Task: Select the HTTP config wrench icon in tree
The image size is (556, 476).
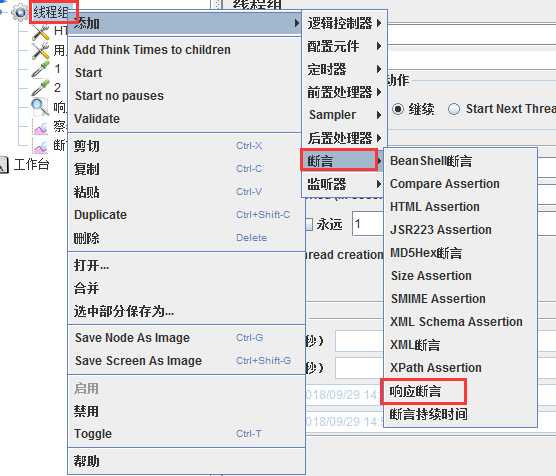Action: pyautogui.click(x=41, y=33)
